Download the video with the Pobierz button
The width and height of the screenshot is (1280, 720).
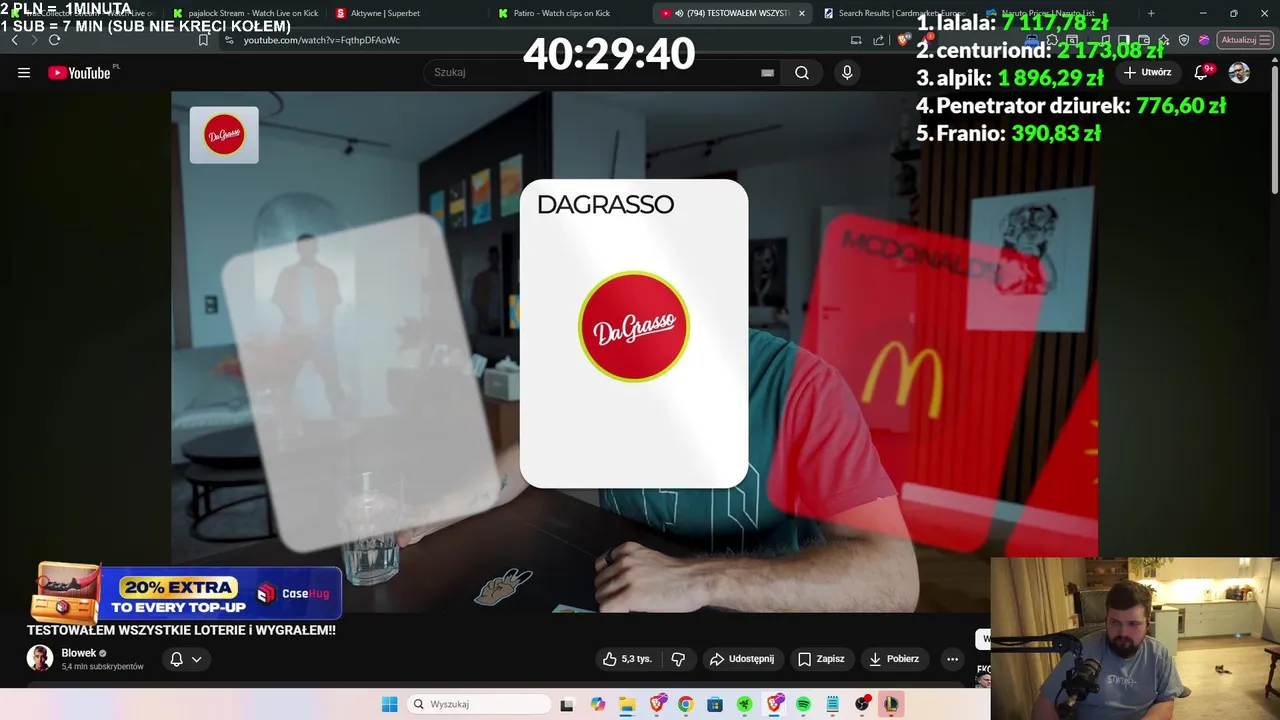click(894, 659)
